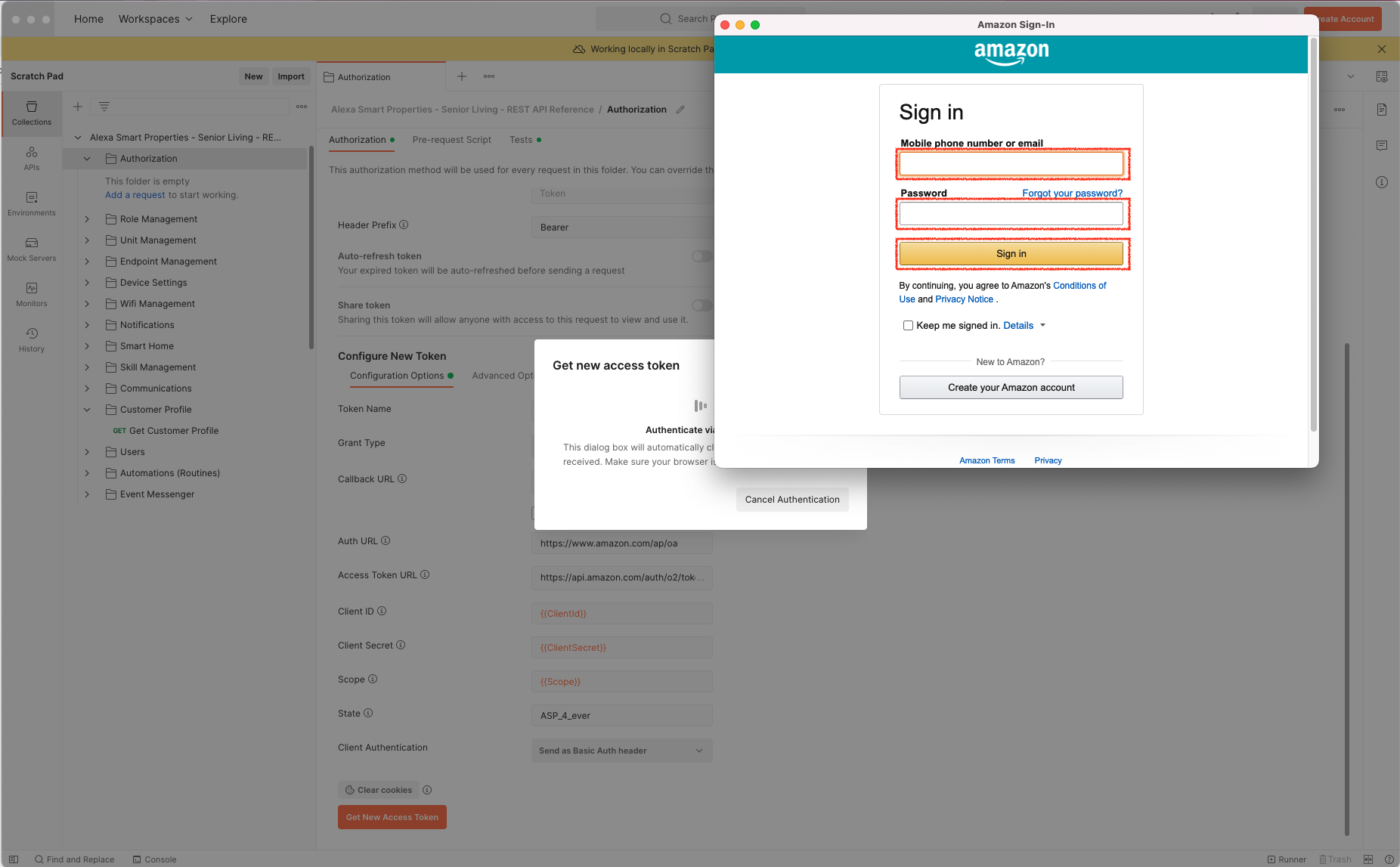Open the info icon in right sidebar
Screen dimensions: 1400x867
[1382, 182]
